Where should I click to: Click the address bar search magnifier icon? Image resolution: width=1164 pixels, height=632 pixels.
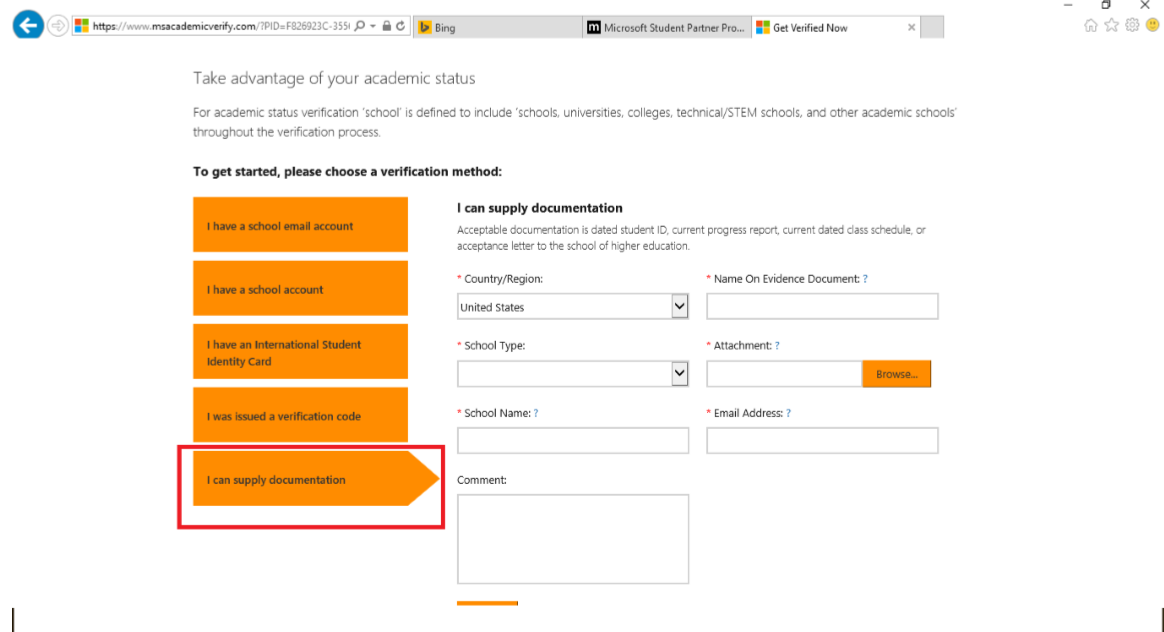point(360,27)
